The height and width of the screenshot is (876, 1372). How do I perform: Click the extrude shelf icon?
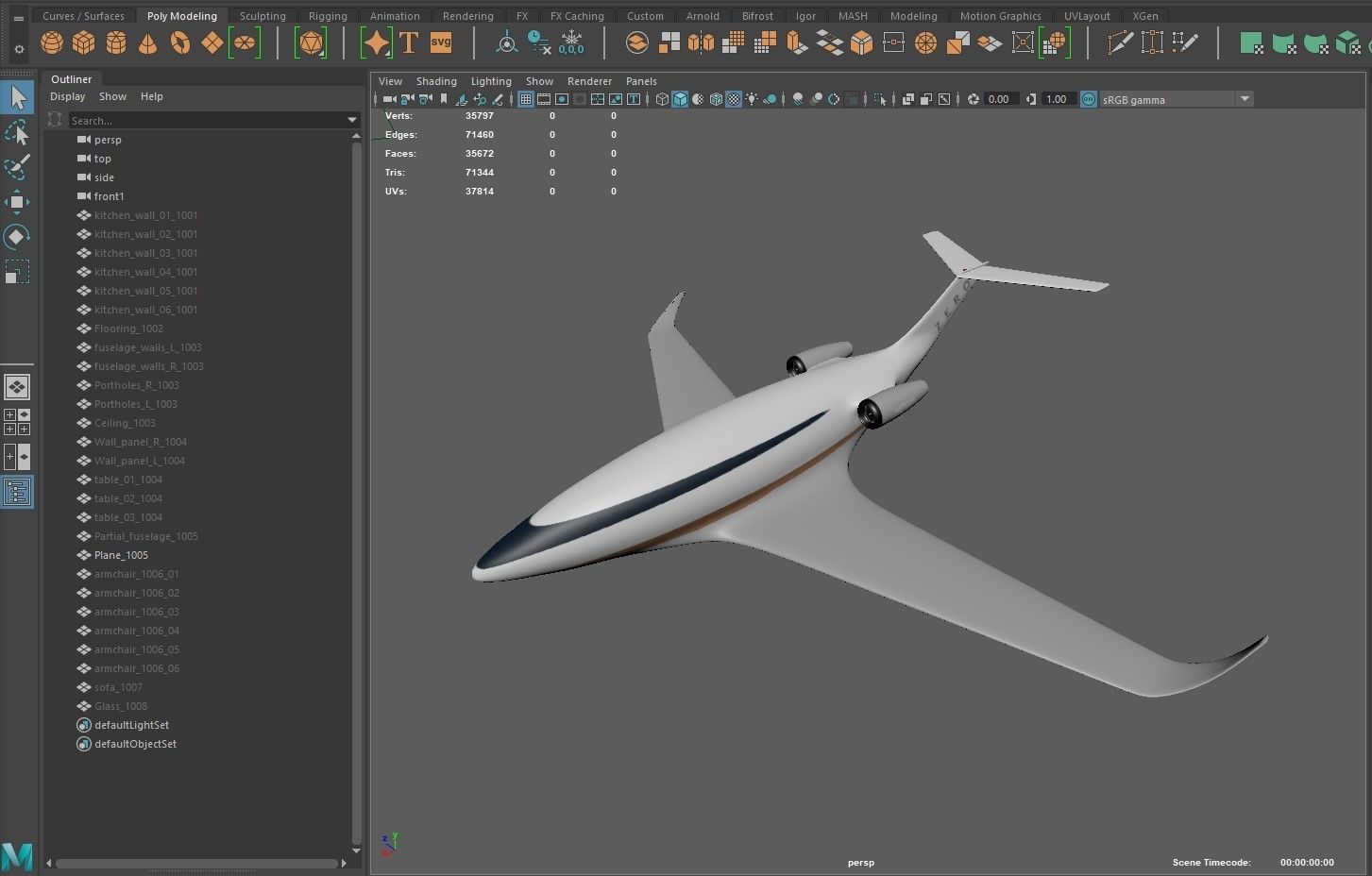798,43
